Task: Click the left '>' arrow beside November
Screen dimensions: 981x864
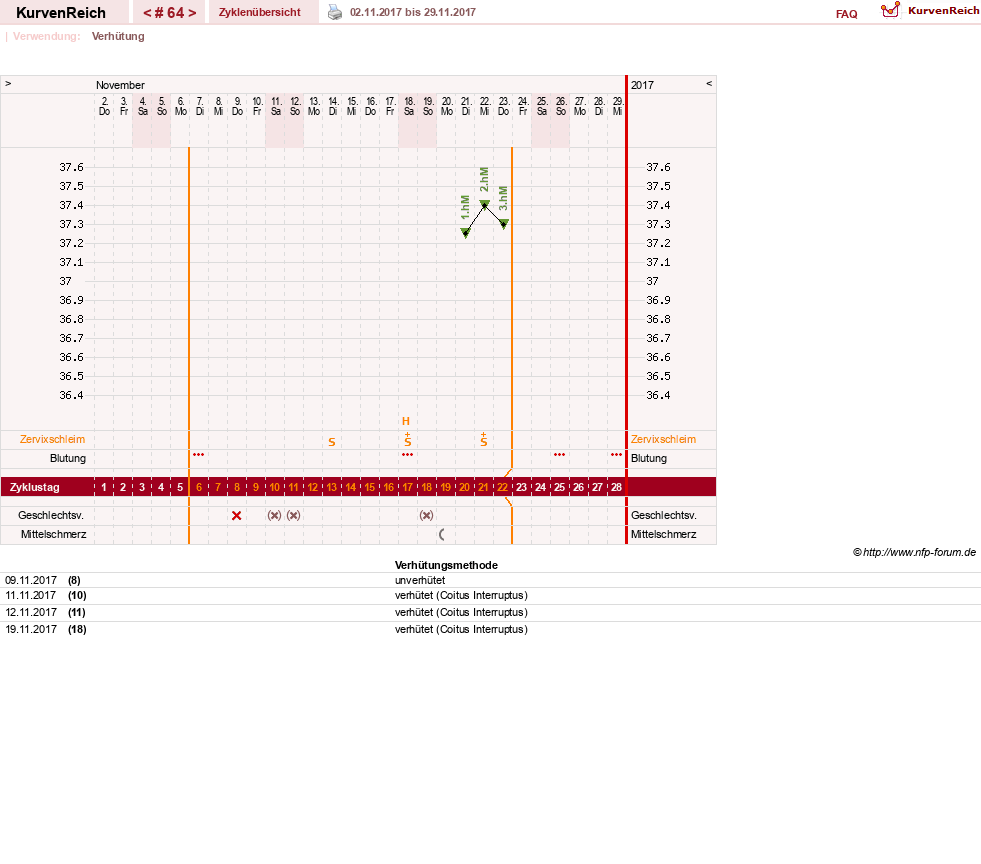Action: click(x=8, y=83)
